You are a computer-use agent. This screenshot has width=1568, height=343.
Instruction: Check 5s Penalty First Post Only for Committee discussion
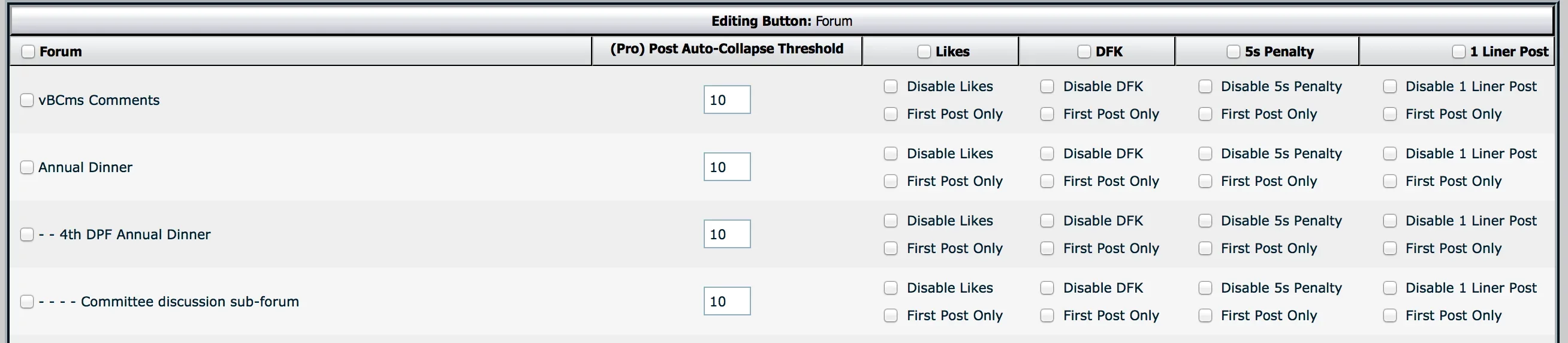pyautogui.click(x=1205, y=315)
